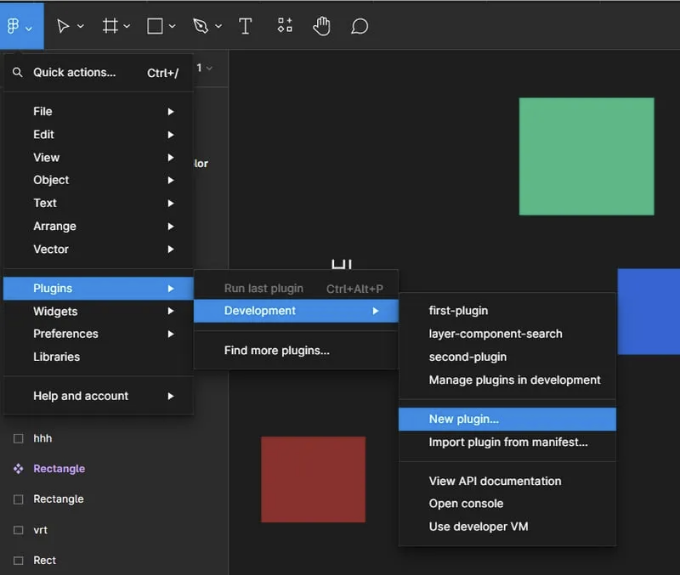Open Rectangle tool dropdown chevron
The width and height of the screenshot is (680, 575).
[172, 26]
